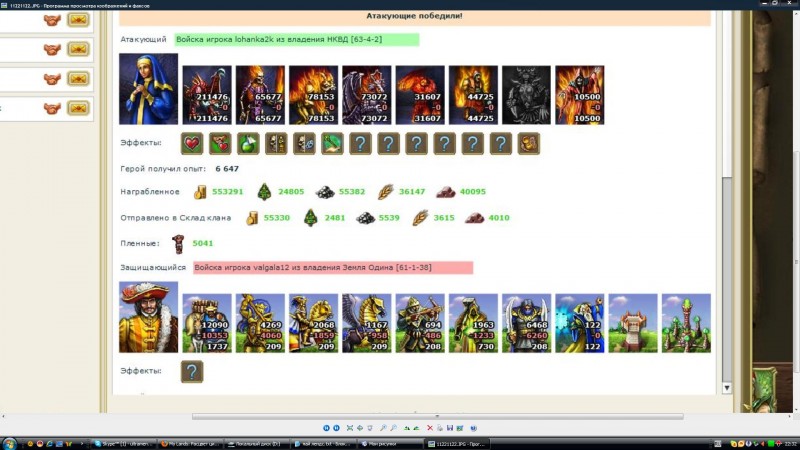Click the prisoners icon beside 5041
The height and width of the screenshot is (450, 800).
(x=178, y=243)
